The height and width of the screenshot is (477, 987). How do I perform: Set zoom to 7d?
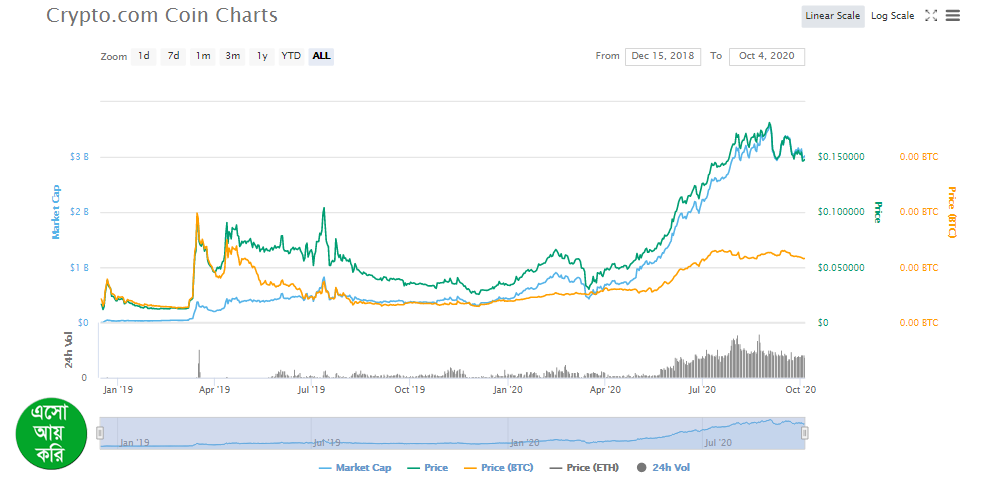click(173, 56)
